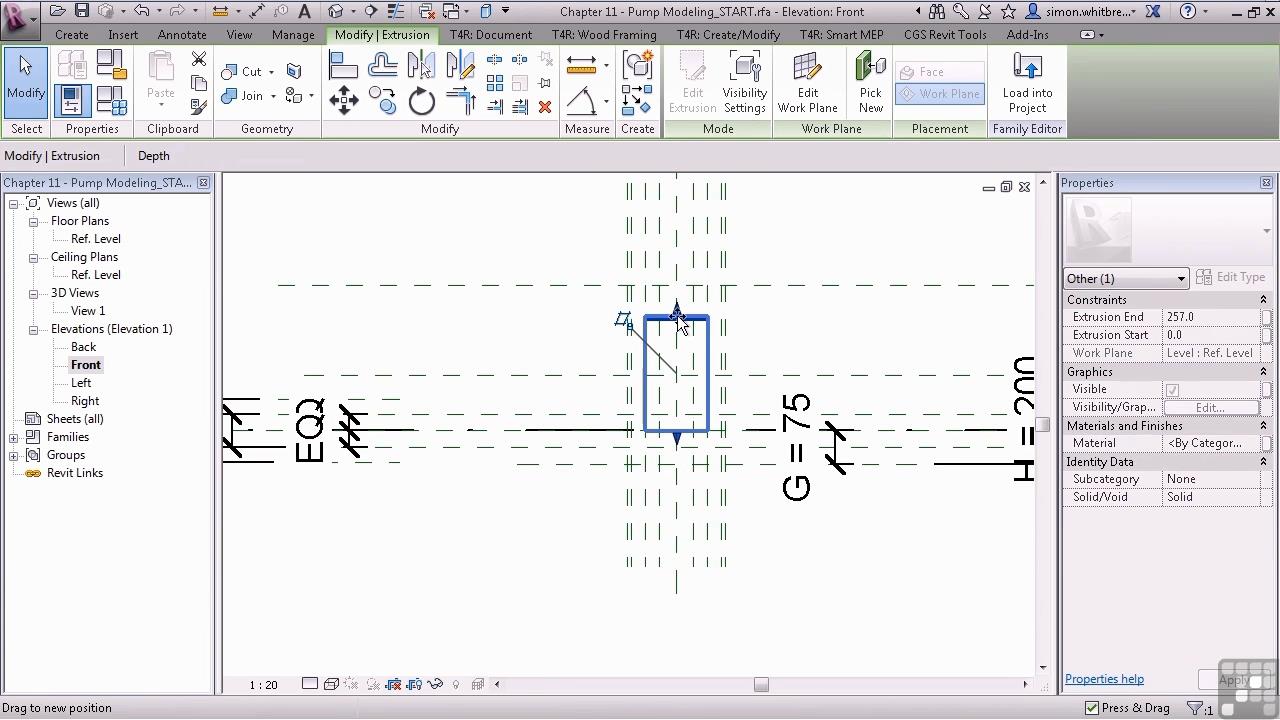
Task: Toggle temporary hide/isolate in view bar
Action: click(435, 685)
